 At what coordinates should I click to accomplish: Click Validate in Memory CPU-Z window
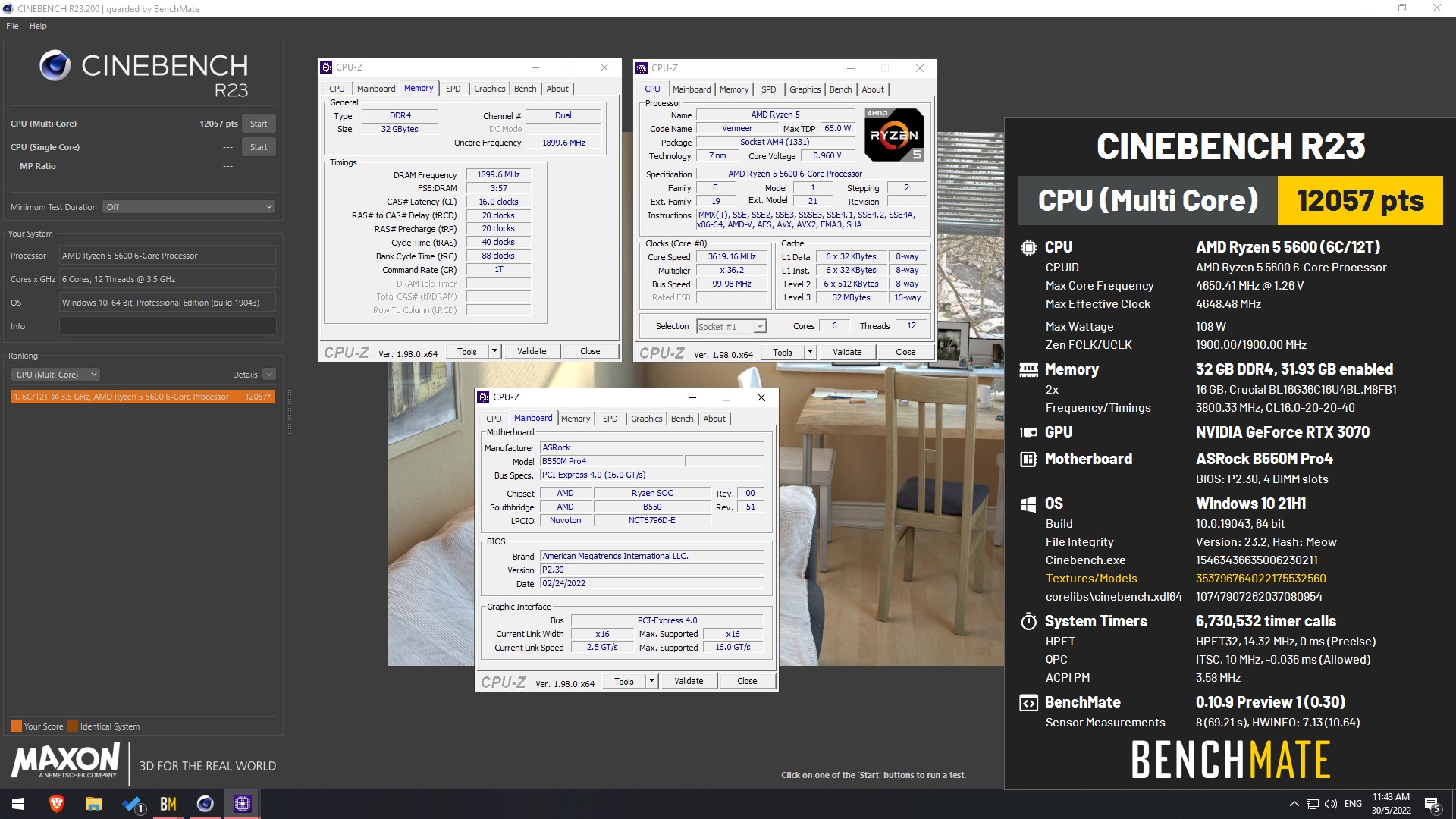coord(532,351)
